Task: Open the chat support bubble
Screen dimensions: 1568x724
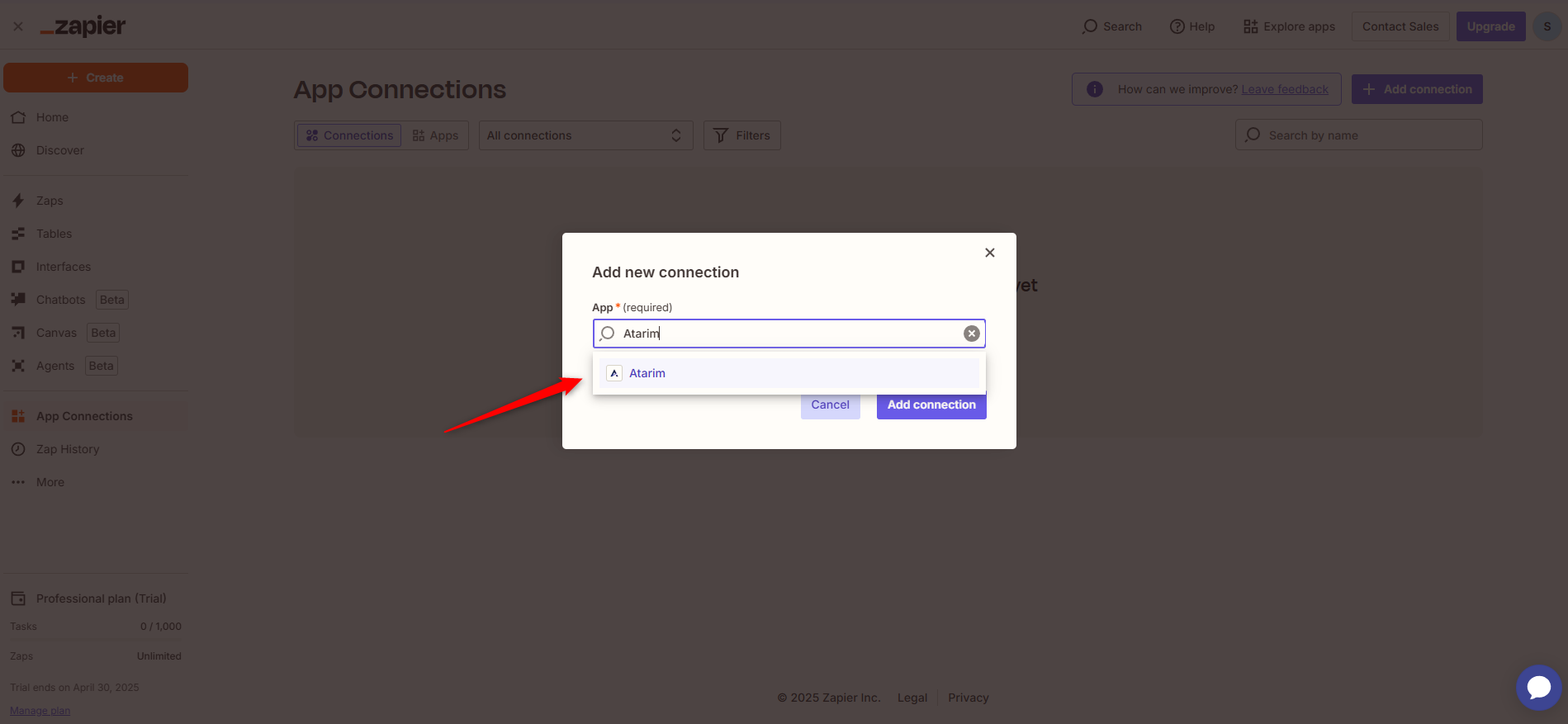Action: [1538, 687]
